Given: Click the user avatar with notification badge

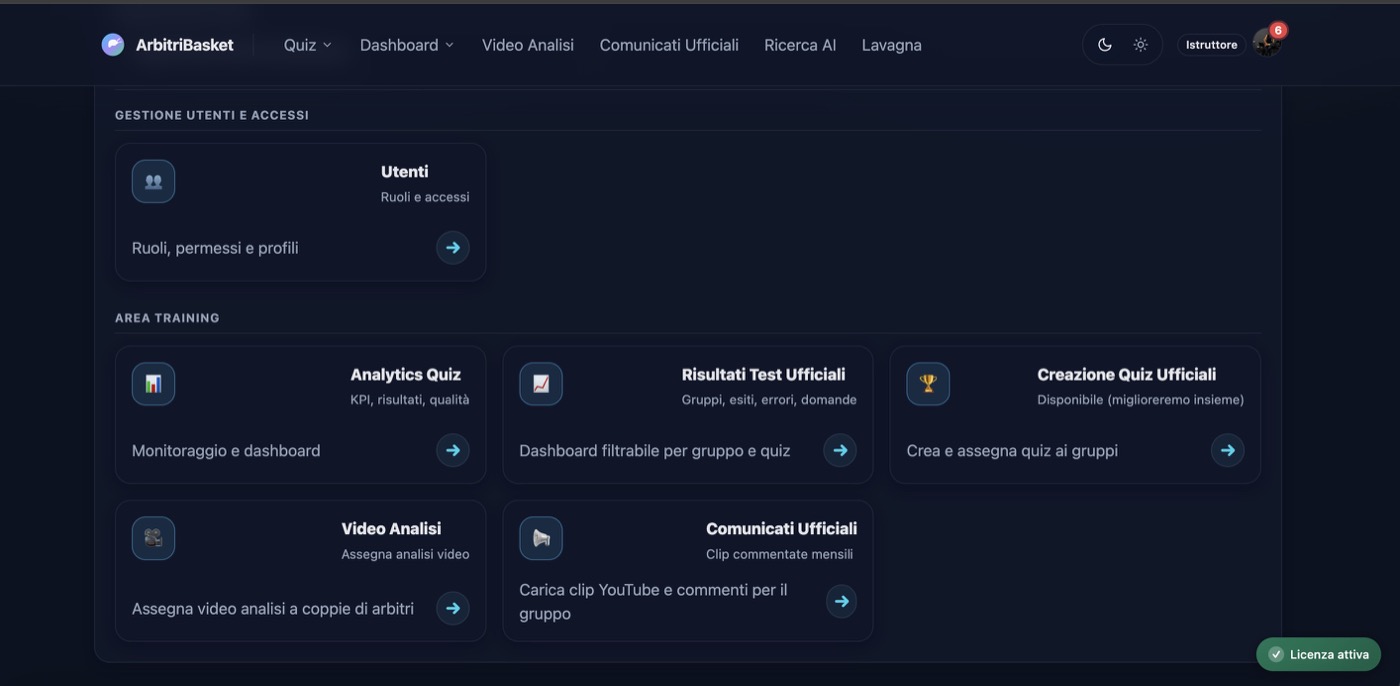Looking at the screenshot, I should 1267,43.
